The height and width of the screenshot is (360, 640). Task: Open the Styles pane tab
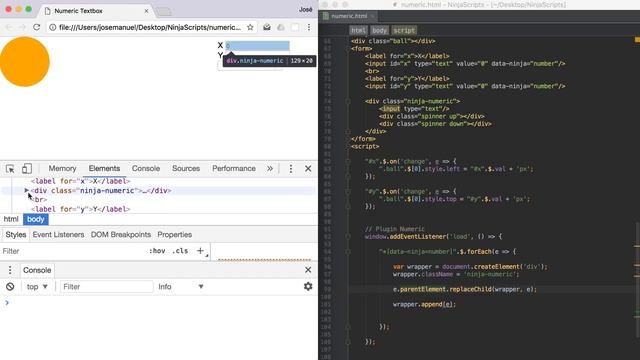(x=16, y=235)
